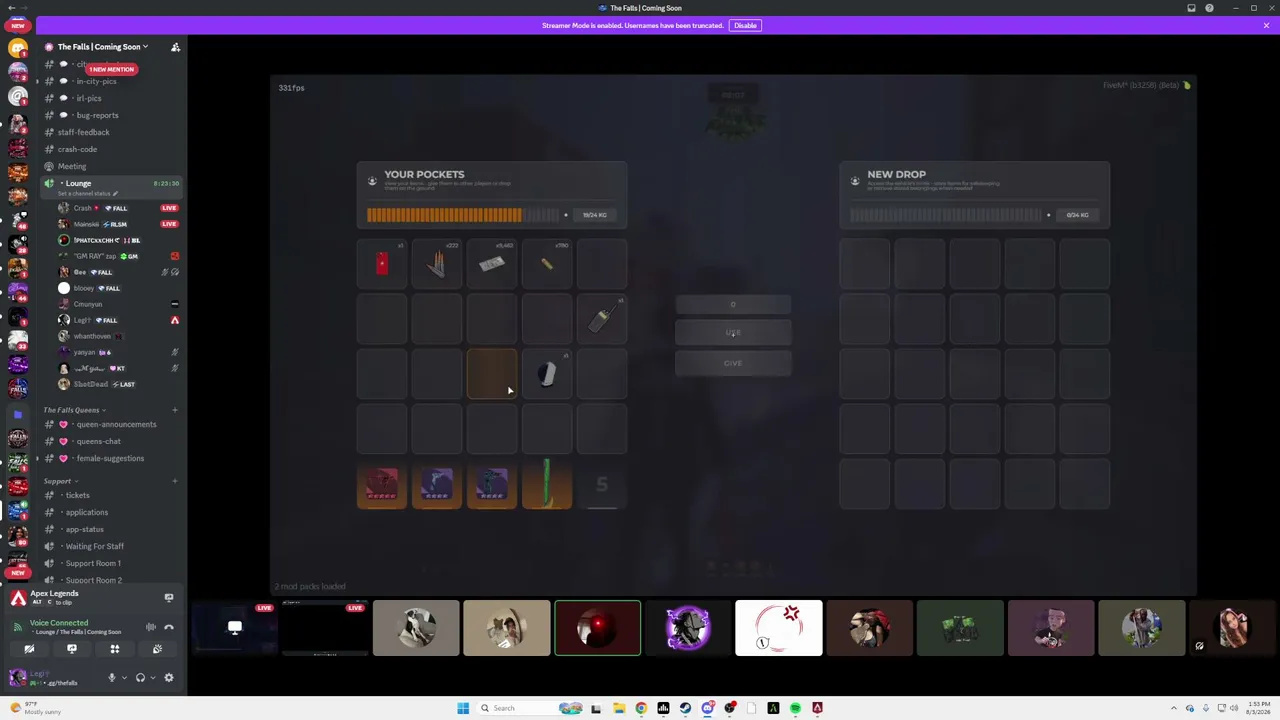Open microphone input options arrow

(124, 678)
